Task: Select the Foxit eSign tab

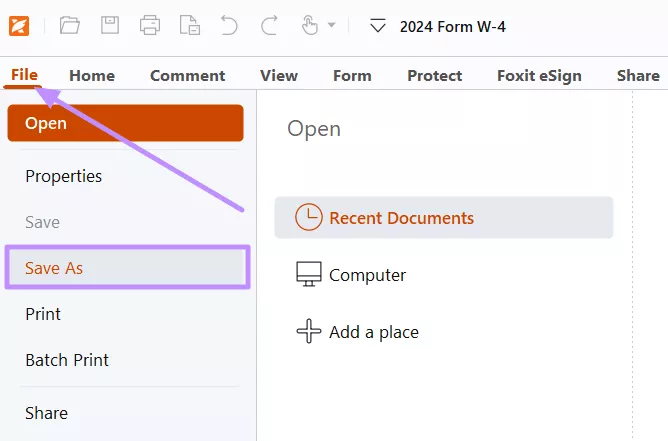Action: pyautogui.click(x=539, y=75)
